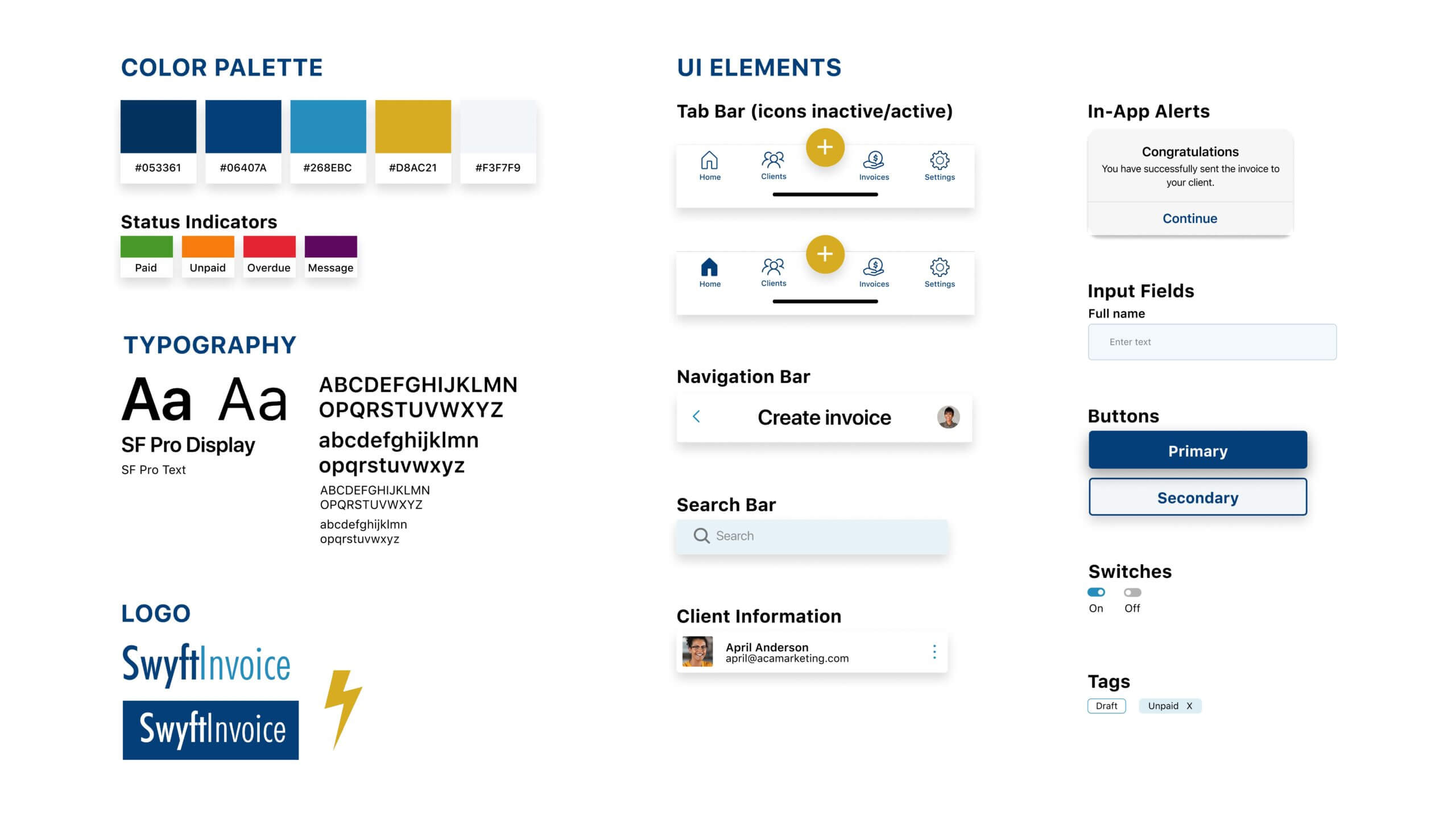Select the Home tab label
The image size is (1456, 819).
(x=710, y=177)
